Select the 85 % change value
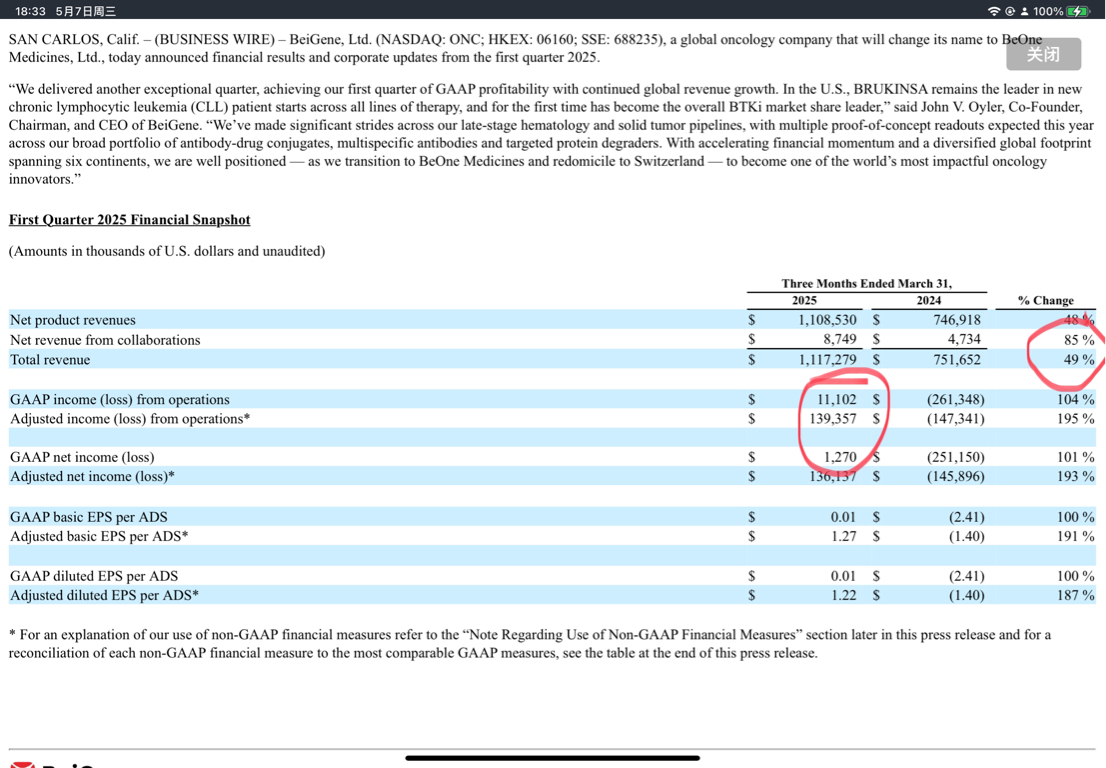The image size is (1106, 768). (x=1079, y=340)
